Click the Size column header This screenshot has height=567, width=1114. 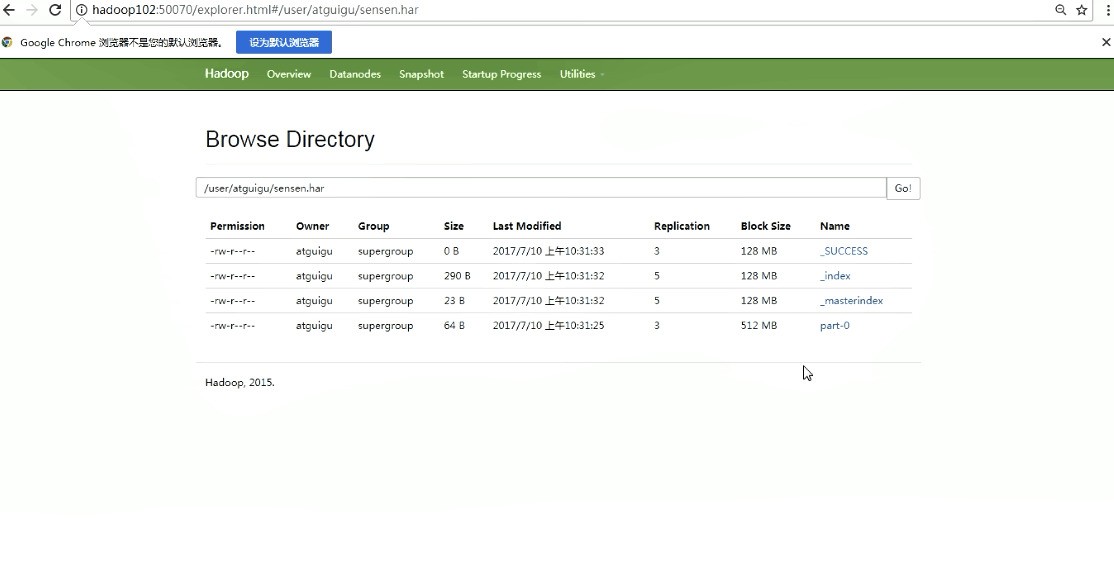coord(453,226)
